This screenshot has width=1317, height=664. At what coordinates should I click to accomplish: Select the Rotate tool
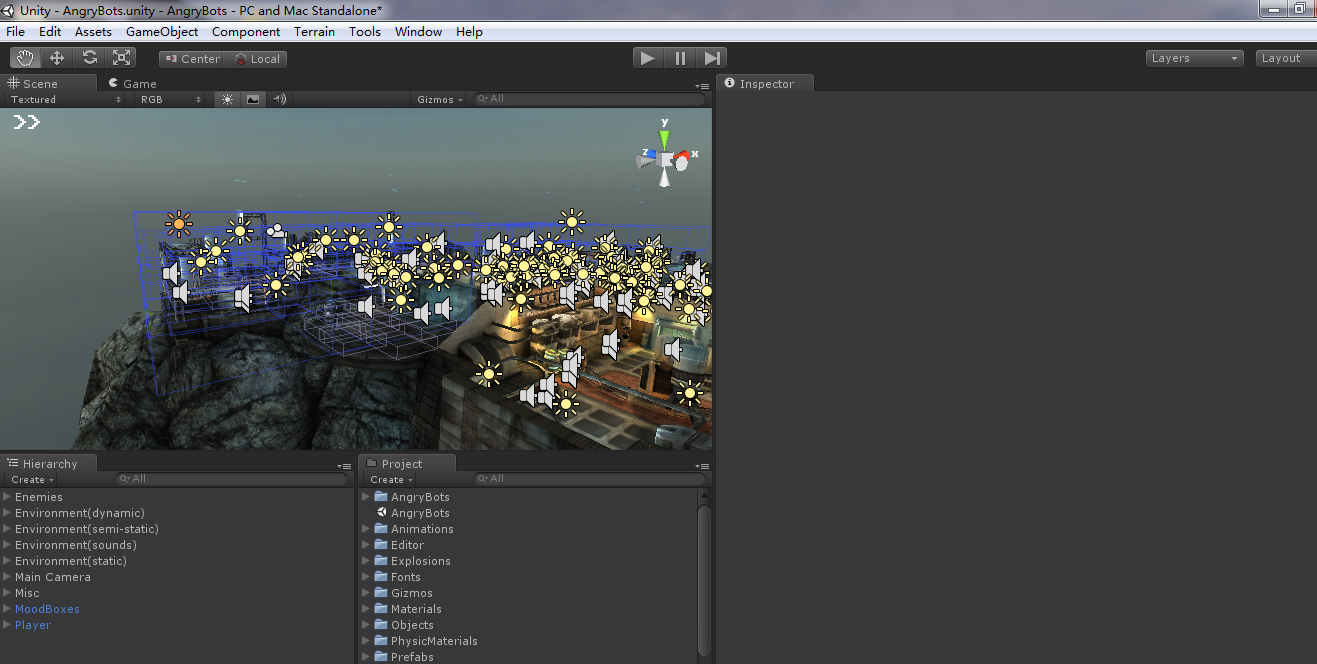pyautogui.click(x=90, y=58)
